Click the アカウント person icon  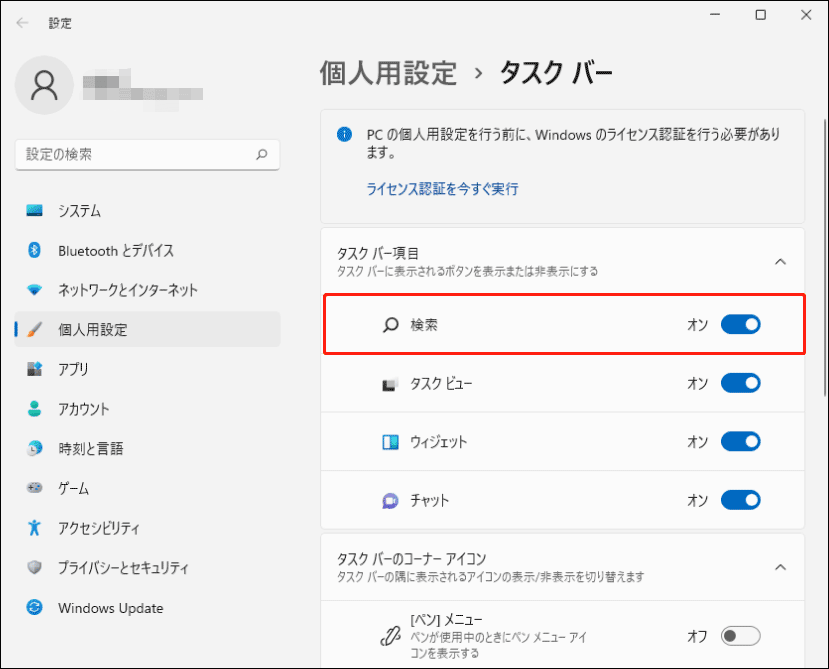[x=34, y=409]
